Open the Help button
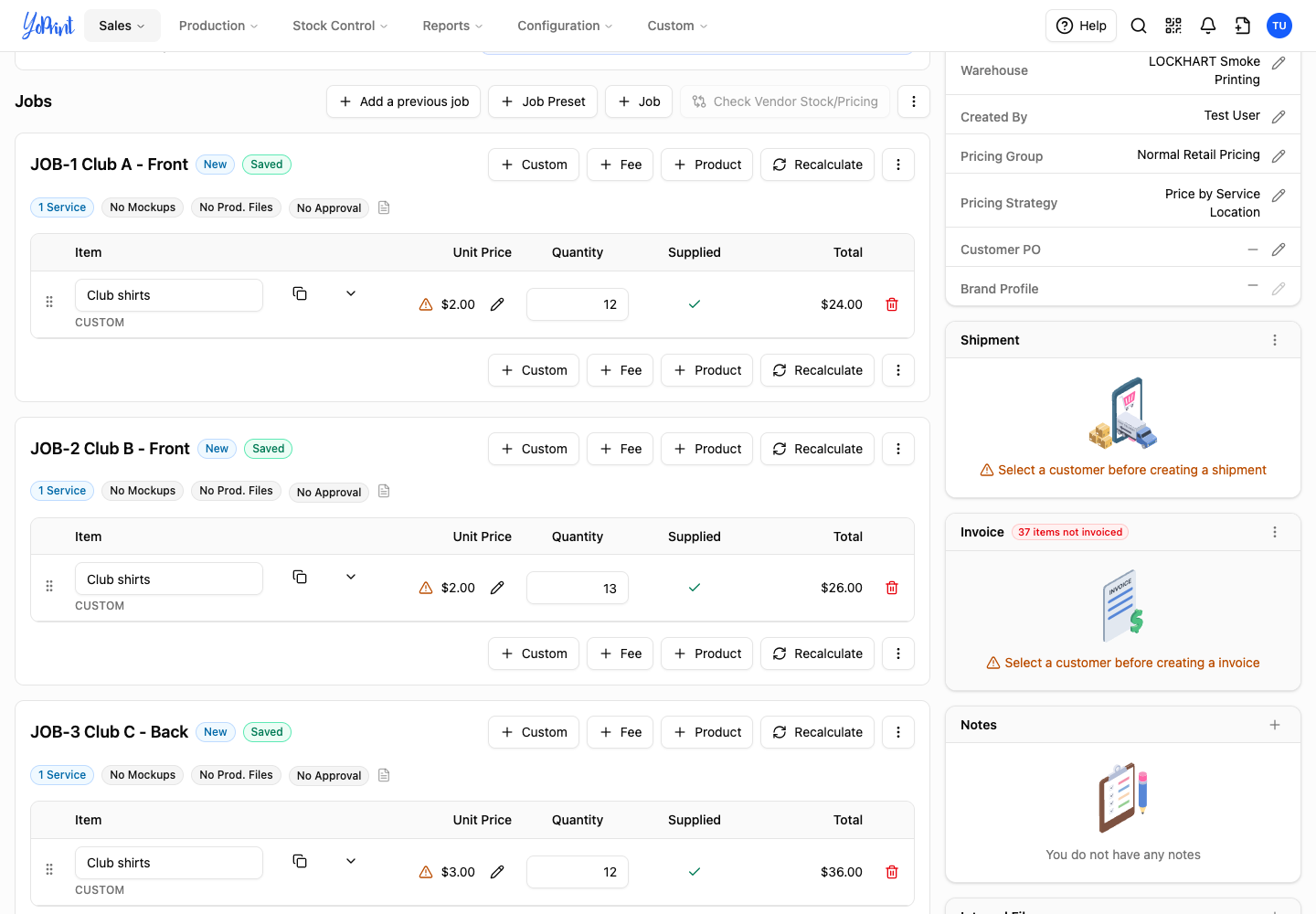This screenshot has height=914, width=1316. [1081, 26]
